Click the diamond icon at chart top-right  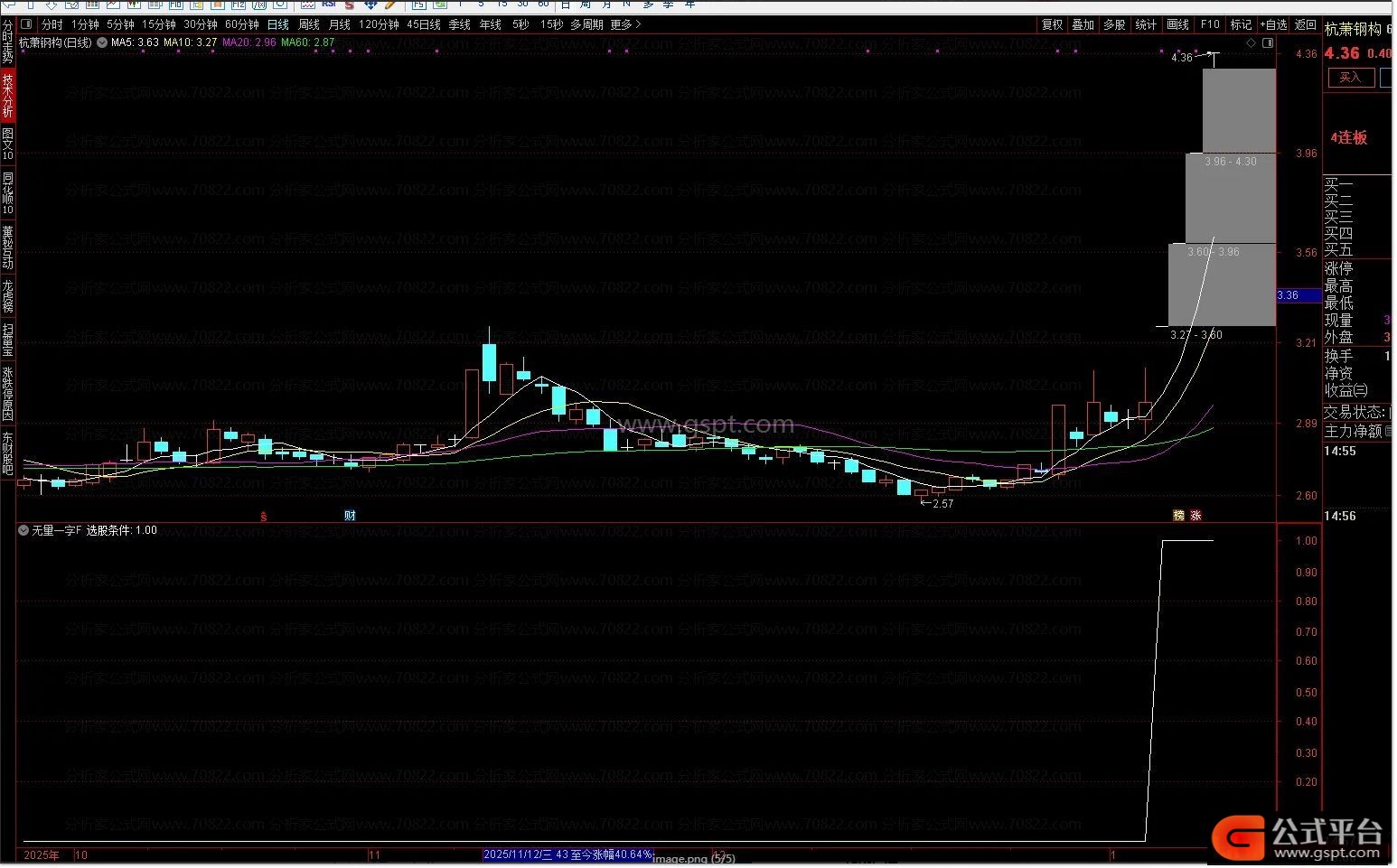pyautogui.click(x=1251, y=42)
